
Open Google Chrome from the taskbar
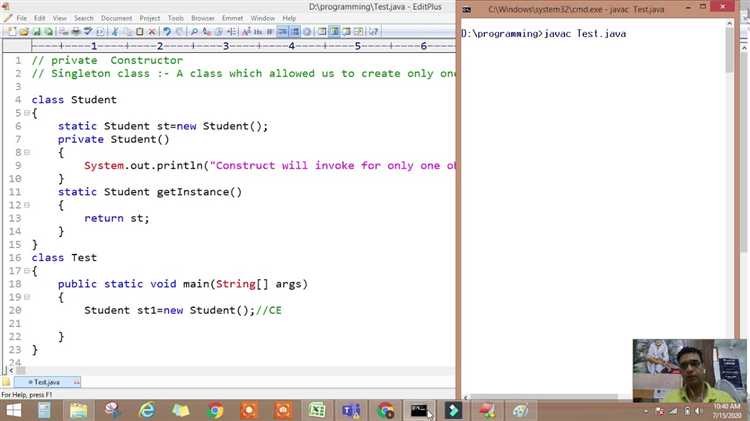click(215, 410)
